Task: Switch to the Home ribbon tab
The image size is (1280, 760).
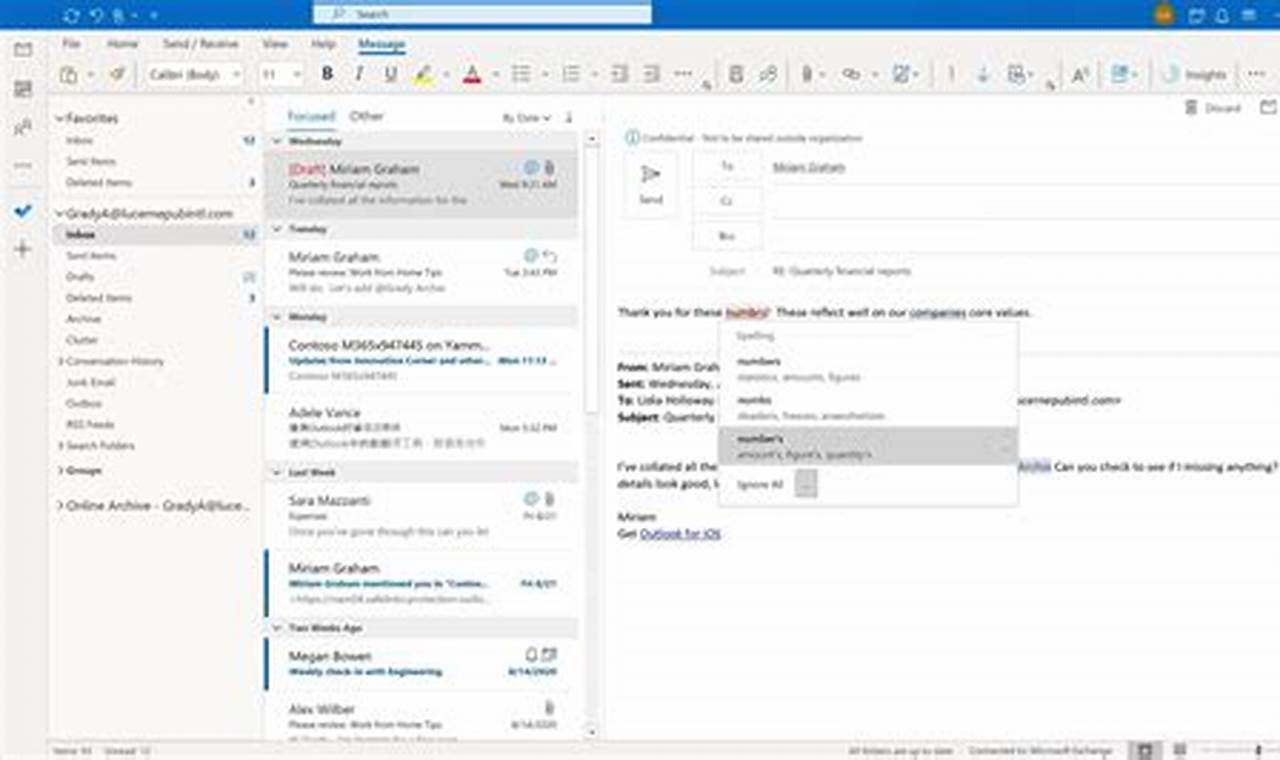Action: (122, 44)
